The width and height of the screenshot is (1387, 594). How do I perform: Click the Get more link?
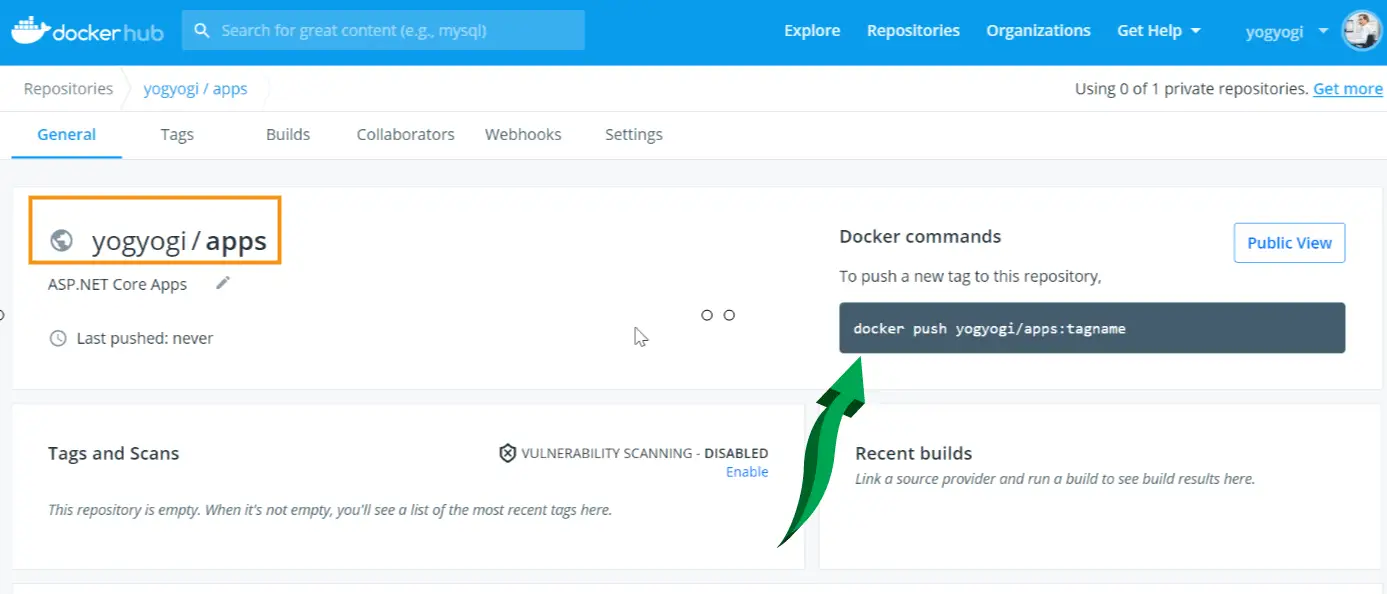pyautogui.click(x=1348, y=89)
